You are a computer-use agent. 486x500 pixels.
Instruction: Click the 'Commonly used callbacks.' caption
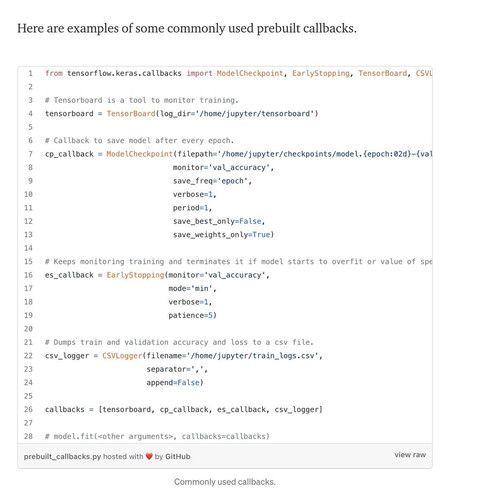coord(225,482)
